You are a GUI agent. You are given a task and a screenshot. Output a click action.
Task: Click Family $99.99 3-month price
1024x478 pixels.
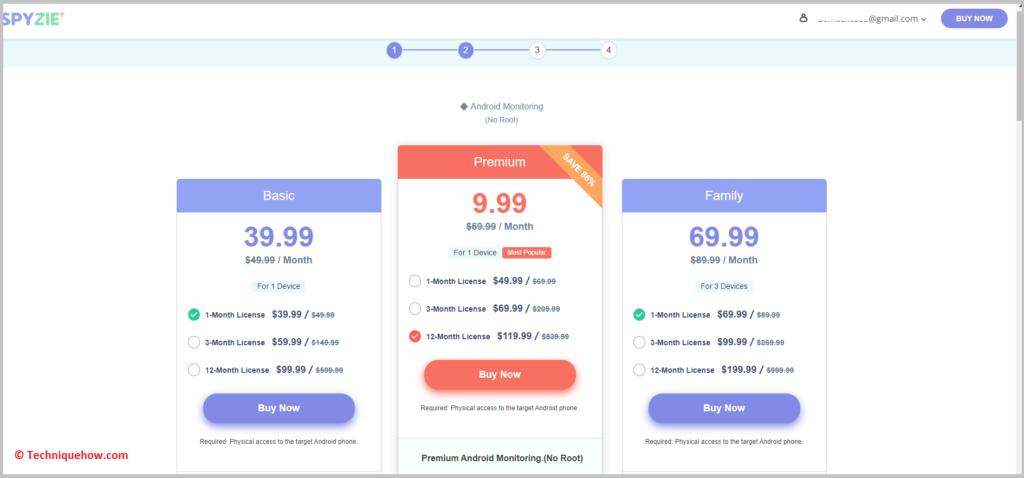click(732, 342)
